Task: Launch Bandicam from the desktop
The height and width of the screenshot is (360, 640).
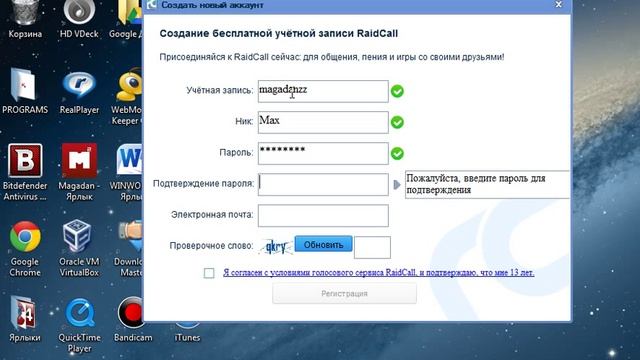Action: pos(132,319)
